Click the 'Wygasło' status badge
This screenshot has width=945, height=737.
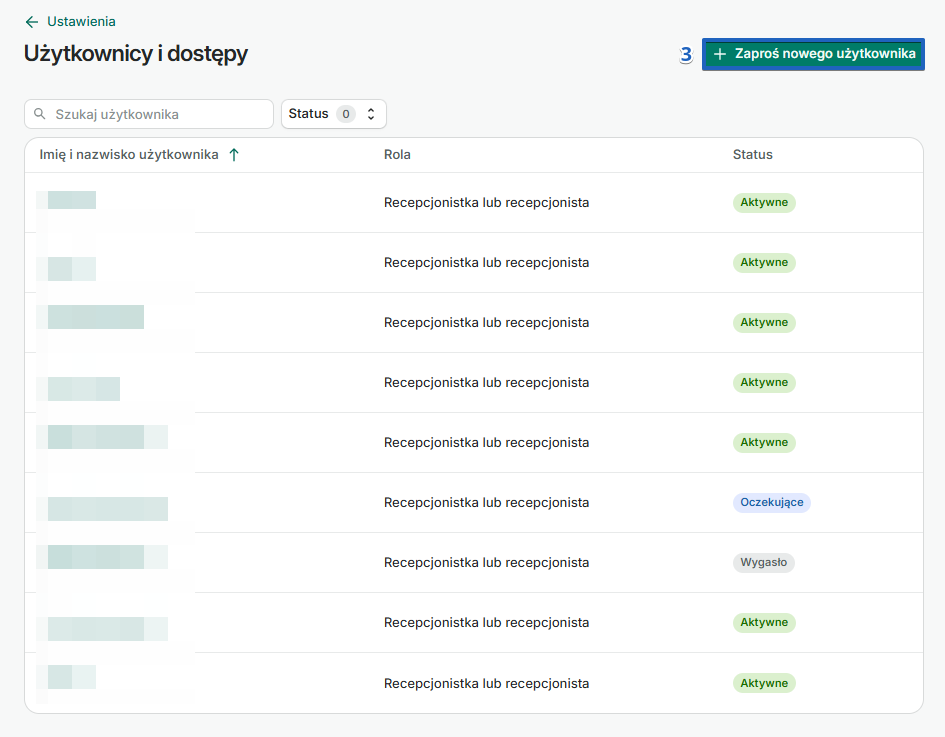(x=764, y=562)
